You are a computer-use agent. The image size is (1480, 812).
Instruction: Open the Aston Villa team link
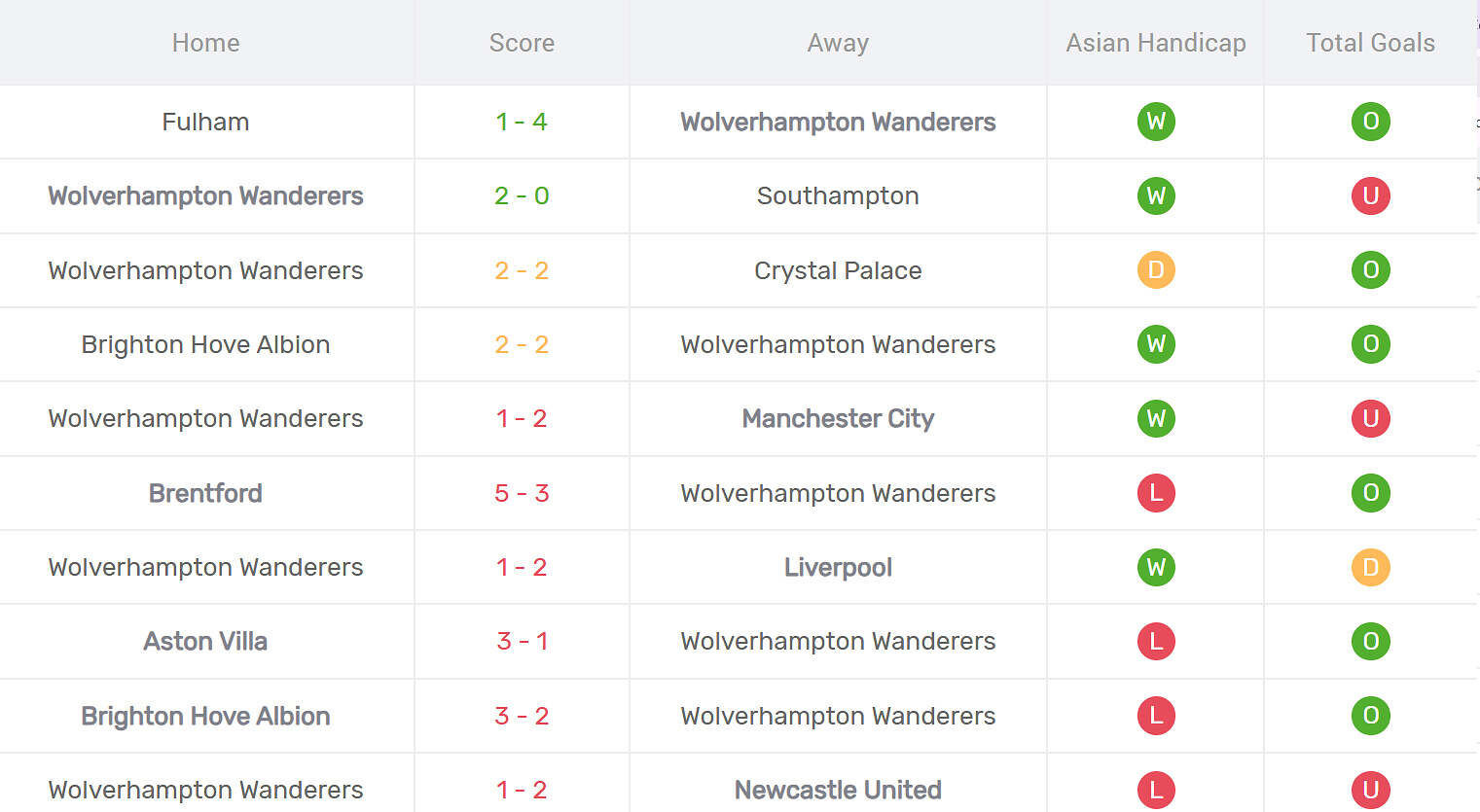[205, 641]
